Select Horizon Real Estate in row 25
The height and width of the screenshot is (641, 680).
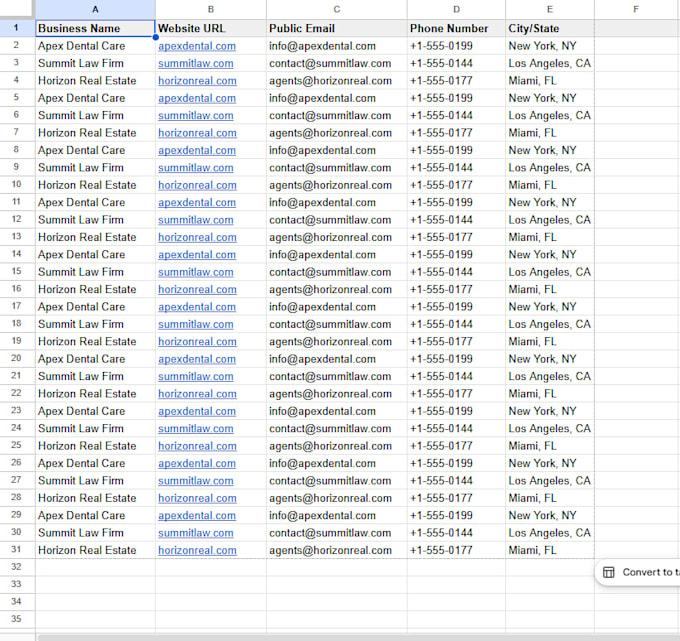[x=95, y=446]
